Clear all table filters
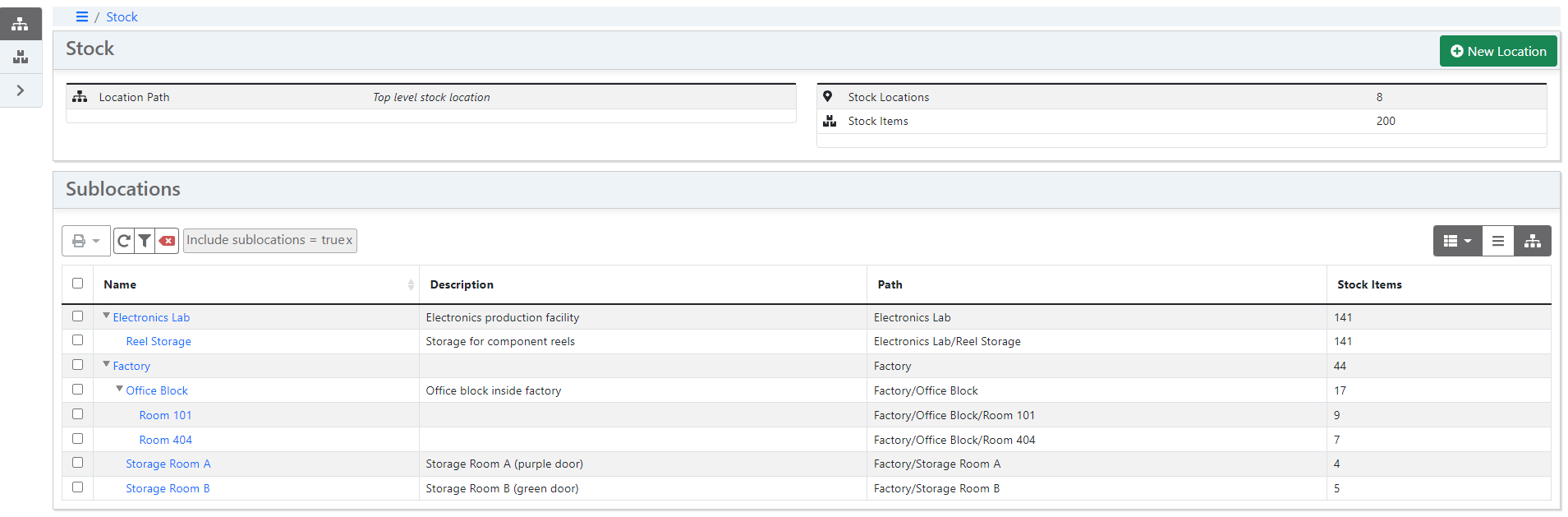Viewport: 1568px width, 517px height. (x=167, y=241)
